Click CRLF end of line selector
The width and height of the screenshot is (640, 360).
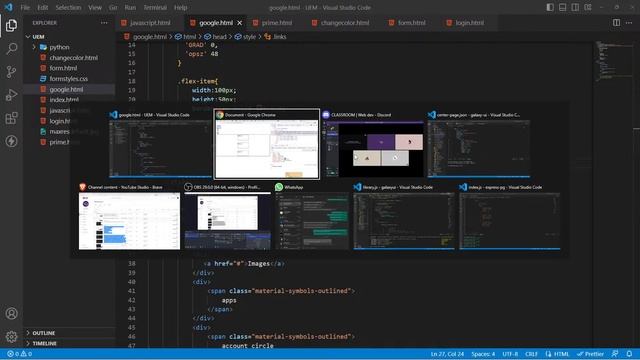click(531, 354)
